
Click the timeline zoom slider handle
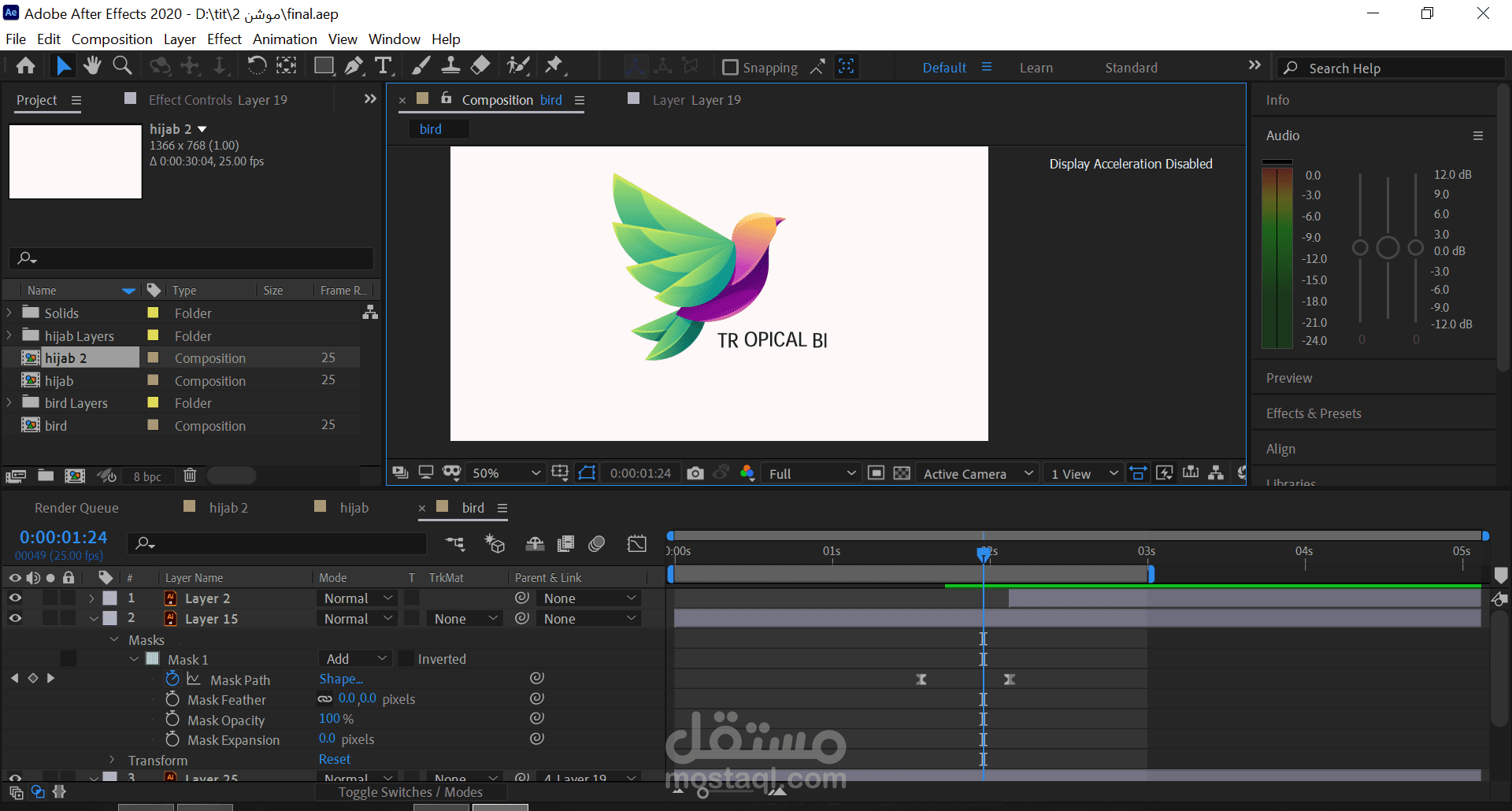point(703,792)
